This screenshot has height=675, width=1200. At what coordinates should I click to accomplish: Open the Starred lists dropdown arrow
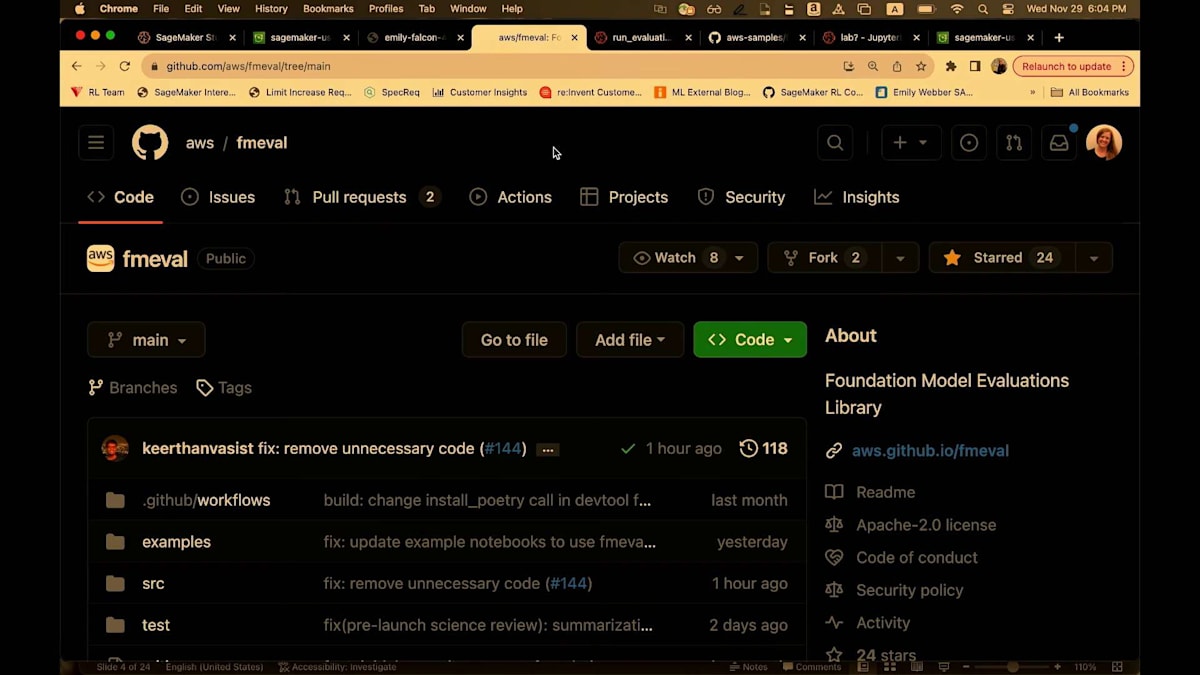click(1094, 258)
